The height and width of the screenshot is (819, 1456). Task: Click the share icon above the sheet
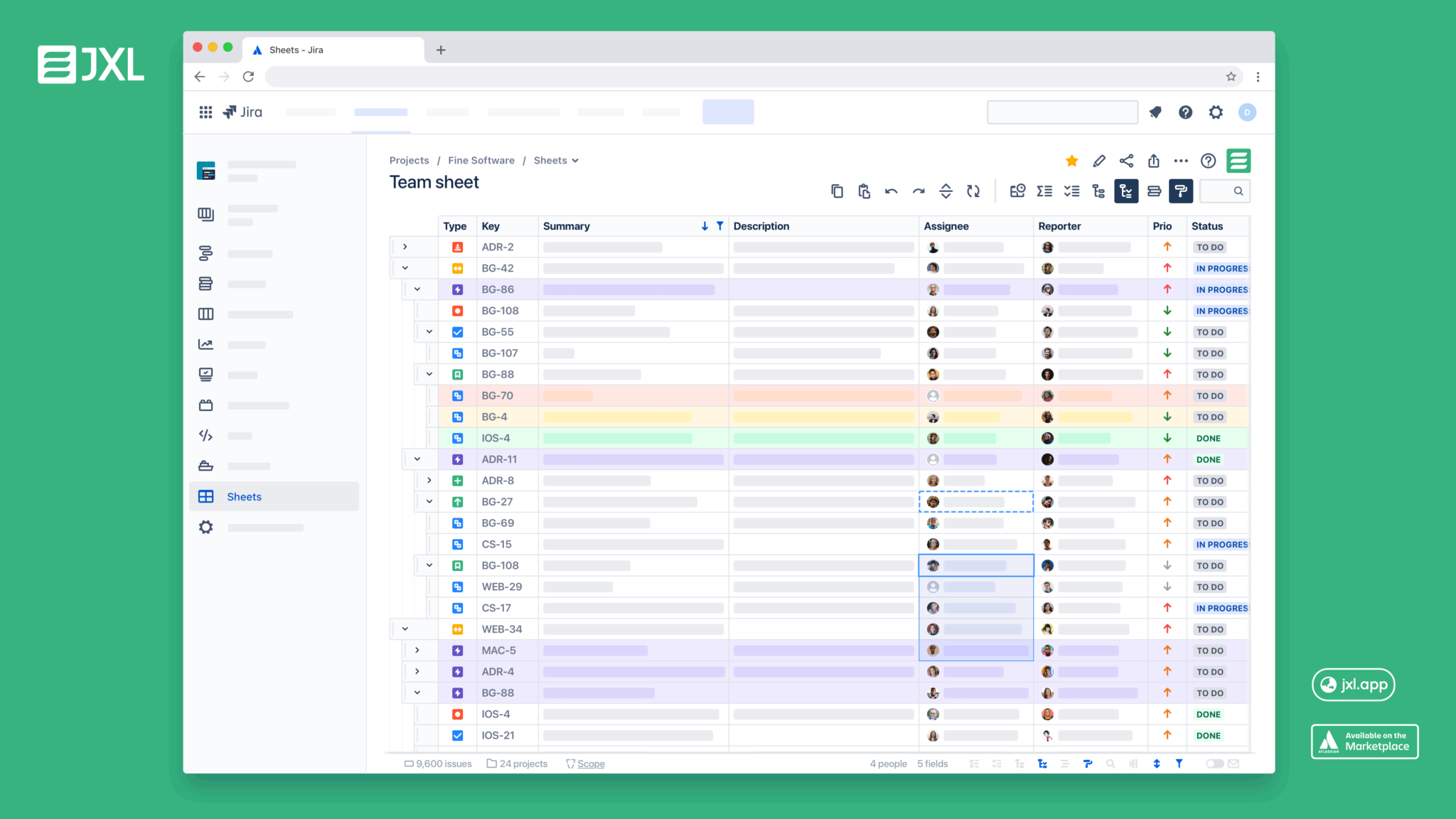coord(1126,161)
